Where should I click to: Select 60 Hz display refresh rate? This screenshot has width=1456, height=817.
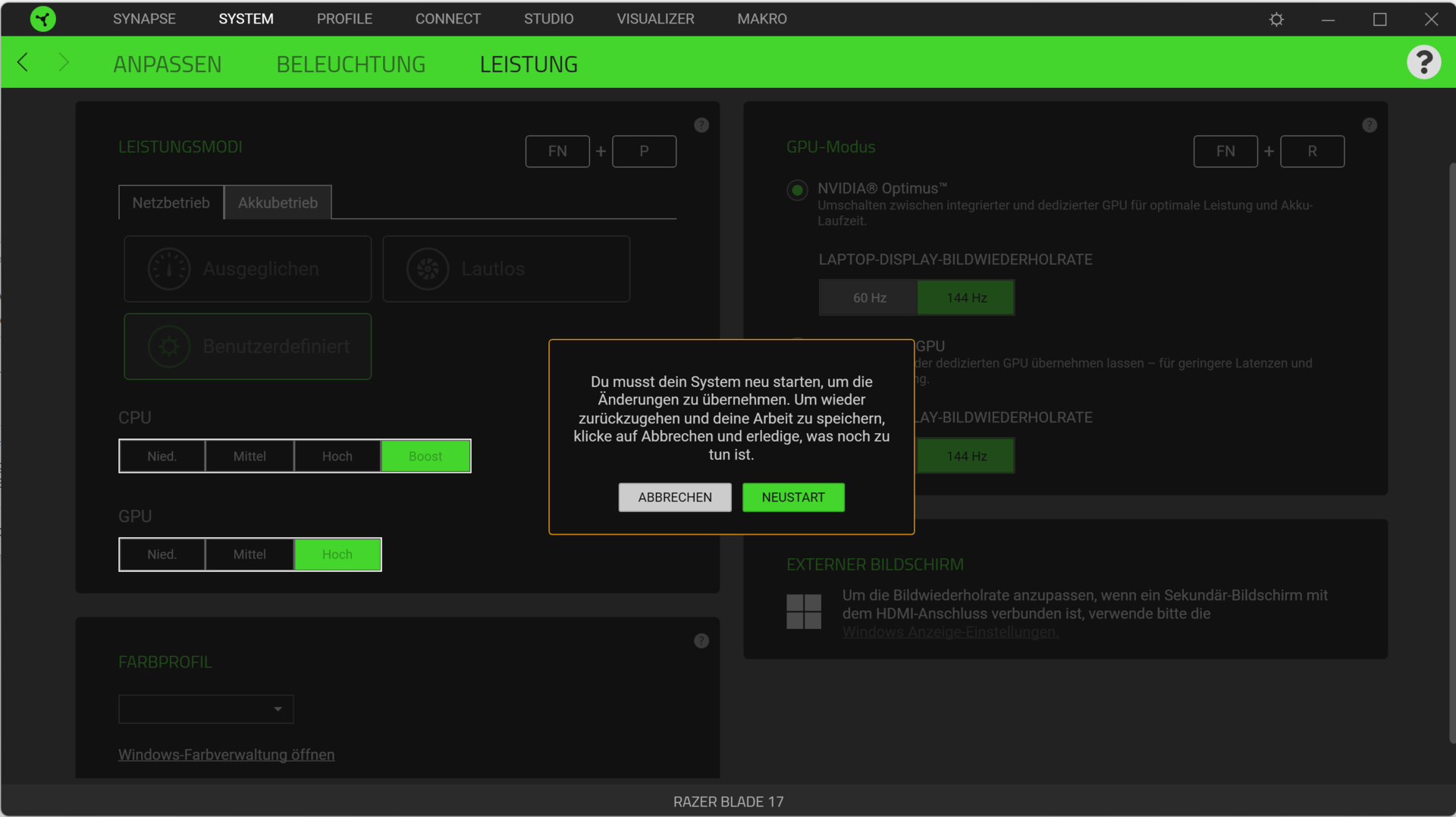coord(869,298)
